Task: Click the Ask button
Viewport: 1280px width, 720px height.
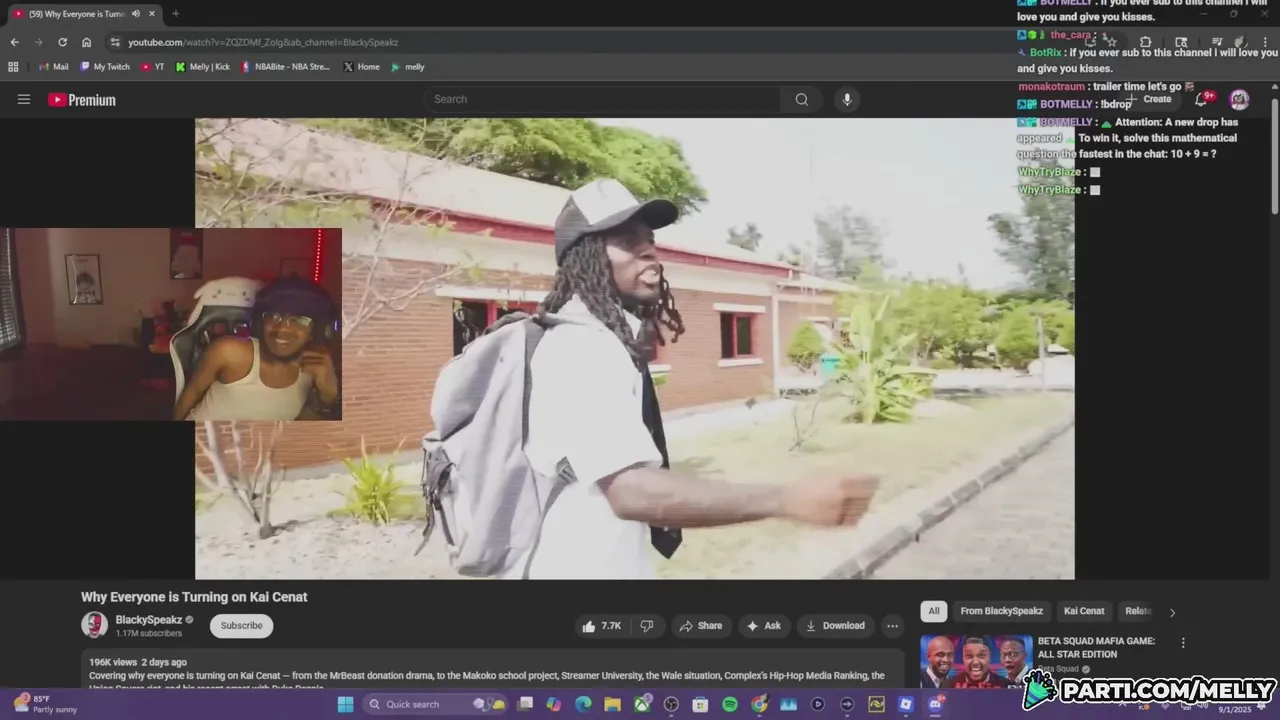Action: 764,626
